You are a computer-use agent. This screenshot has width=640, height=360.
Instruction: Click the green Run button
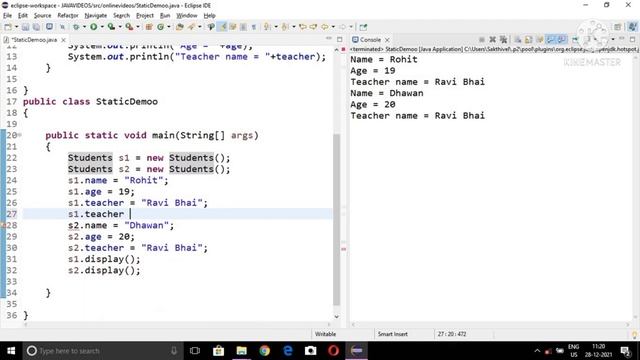point(93,27)
